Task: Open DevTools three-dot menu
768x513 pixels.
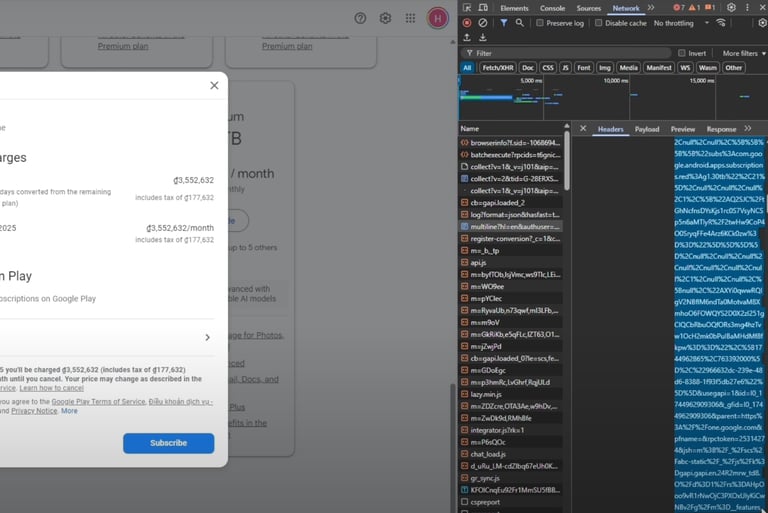Action: [747, 8]
